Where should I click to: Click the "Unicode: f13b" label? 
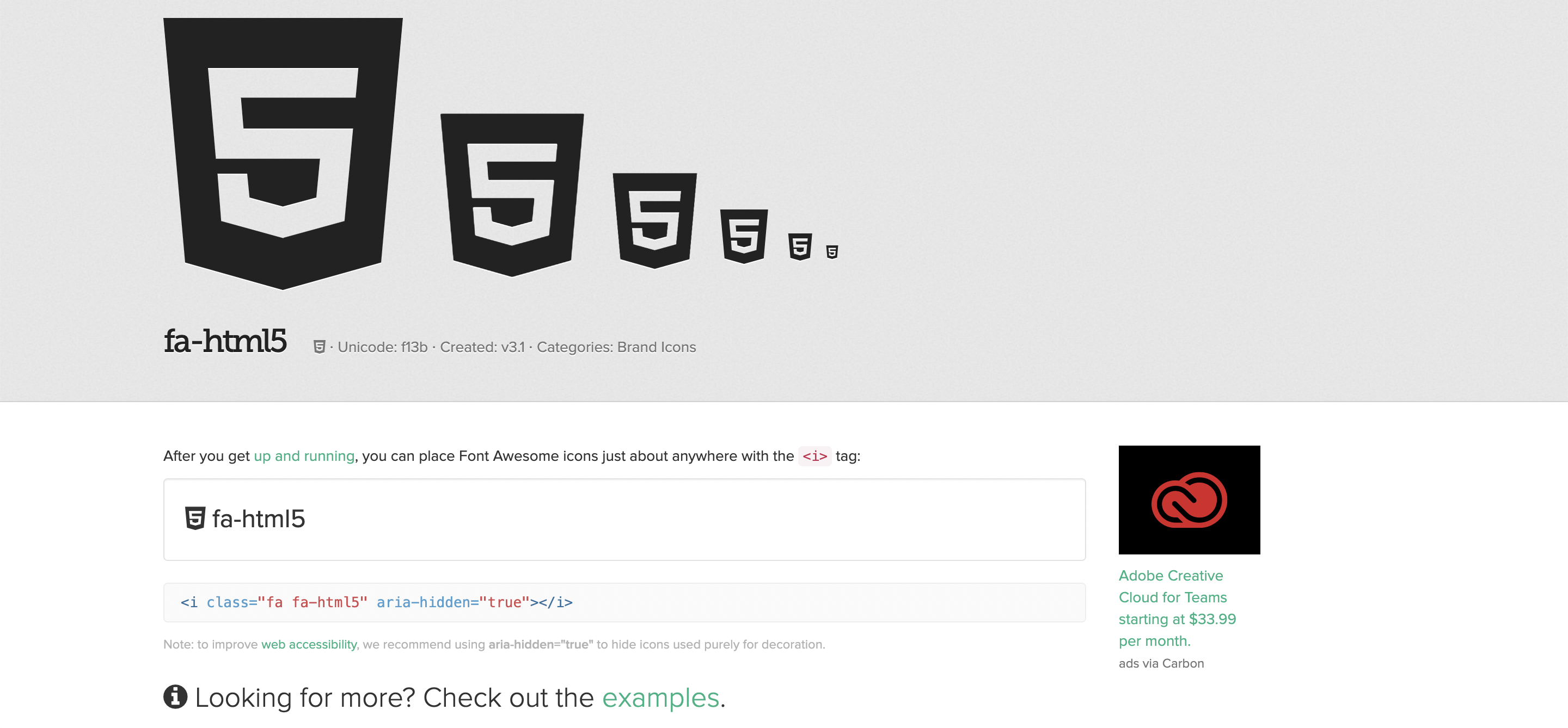tap(382, 347)
